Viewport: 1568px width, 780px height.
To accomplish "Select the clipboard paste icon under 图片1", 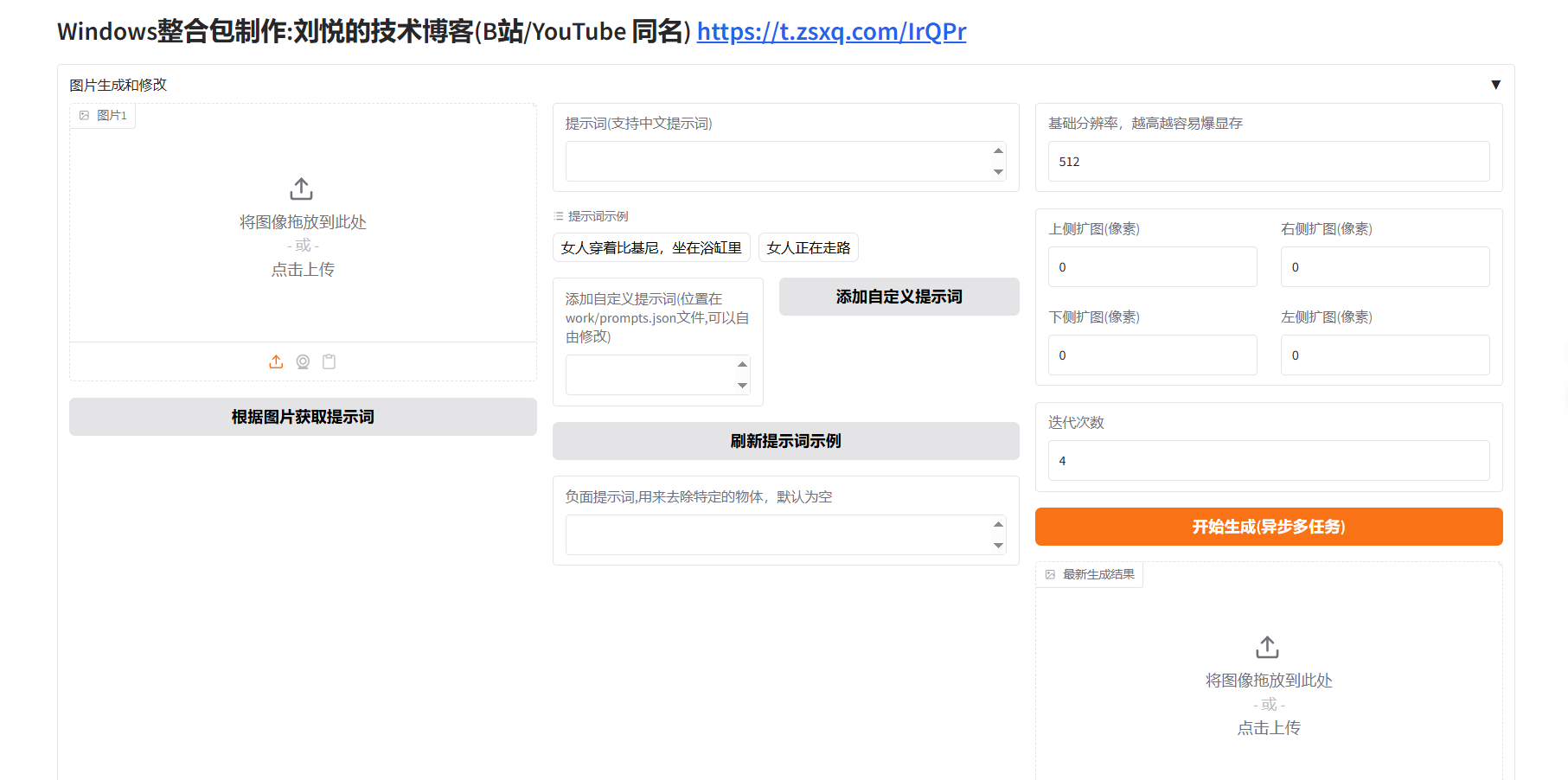I will (329, 361).
